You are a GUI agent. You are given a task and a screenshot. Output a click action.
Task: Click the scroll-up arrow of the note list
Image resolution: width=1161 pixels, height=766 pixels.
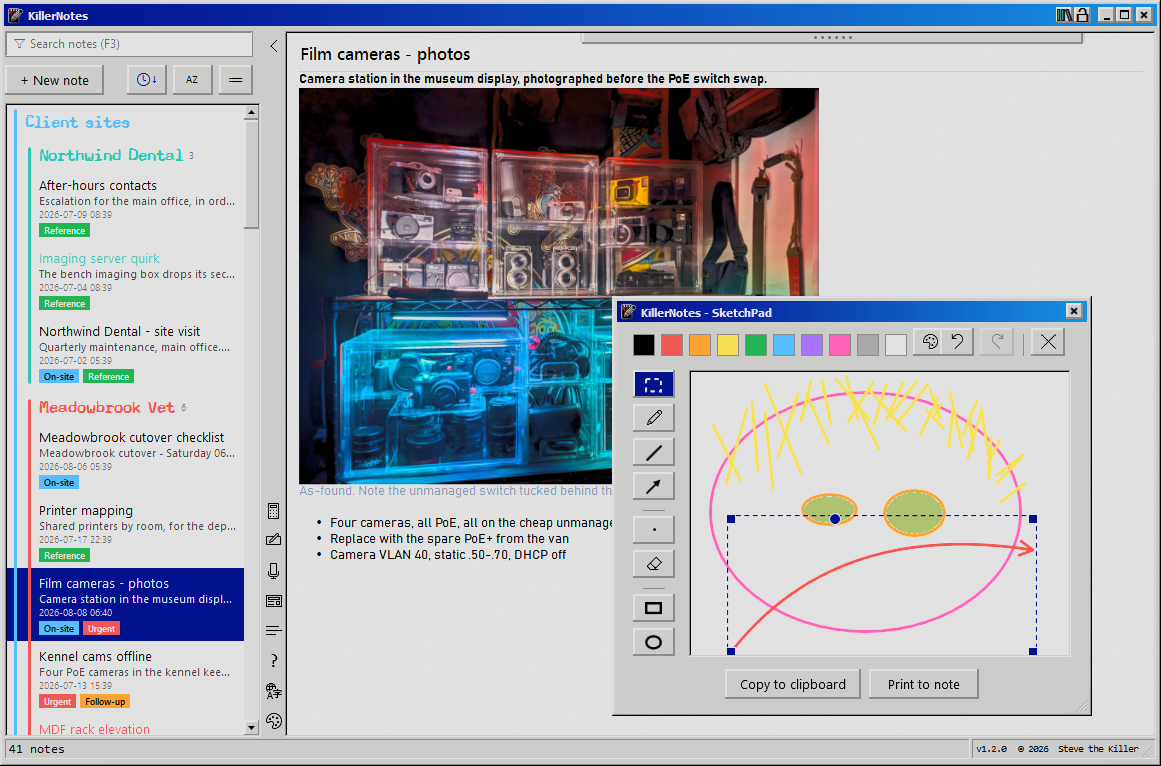(251, 112)
